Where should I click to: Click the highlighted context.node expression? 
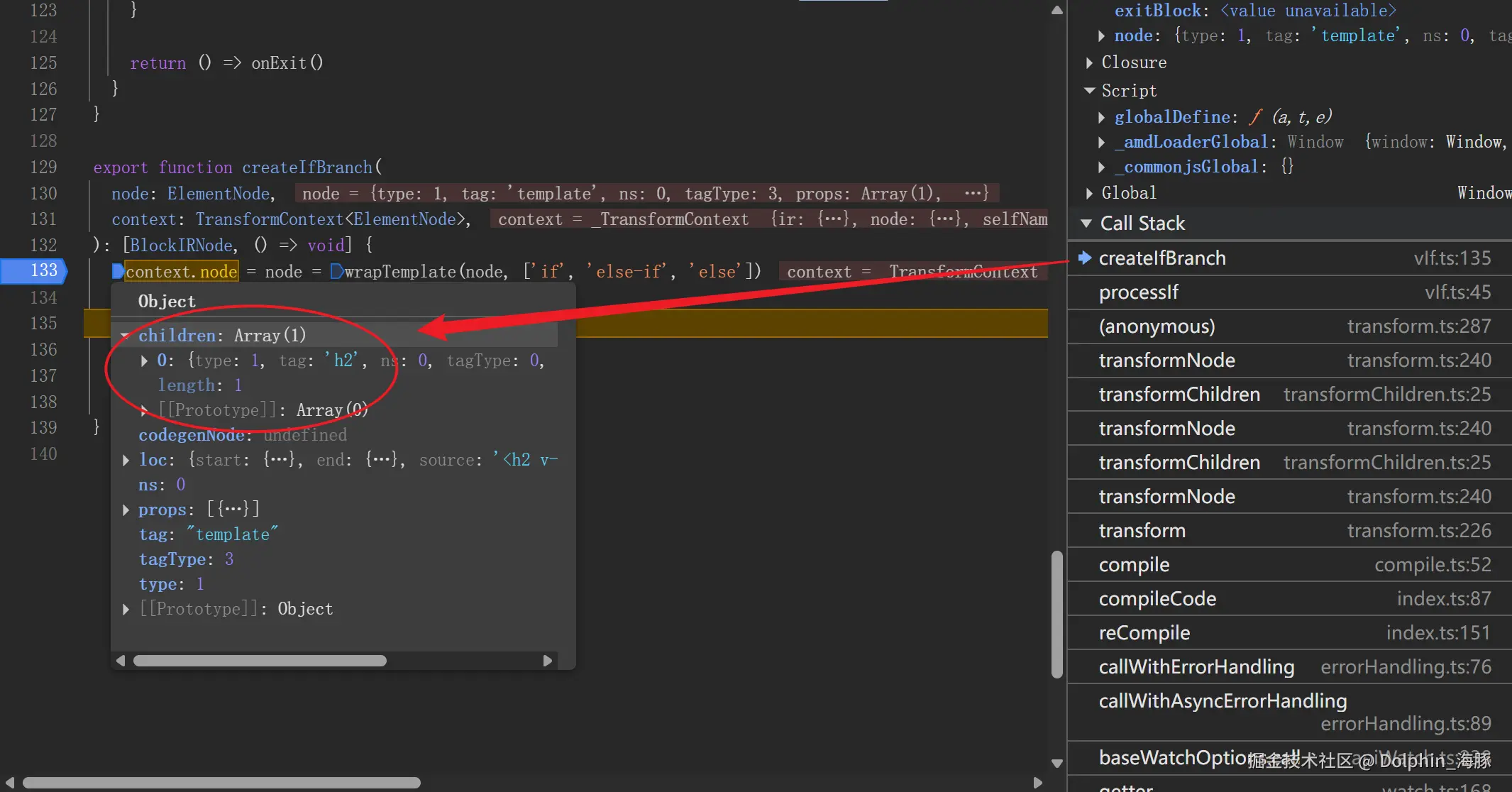(x=182, y=272)
